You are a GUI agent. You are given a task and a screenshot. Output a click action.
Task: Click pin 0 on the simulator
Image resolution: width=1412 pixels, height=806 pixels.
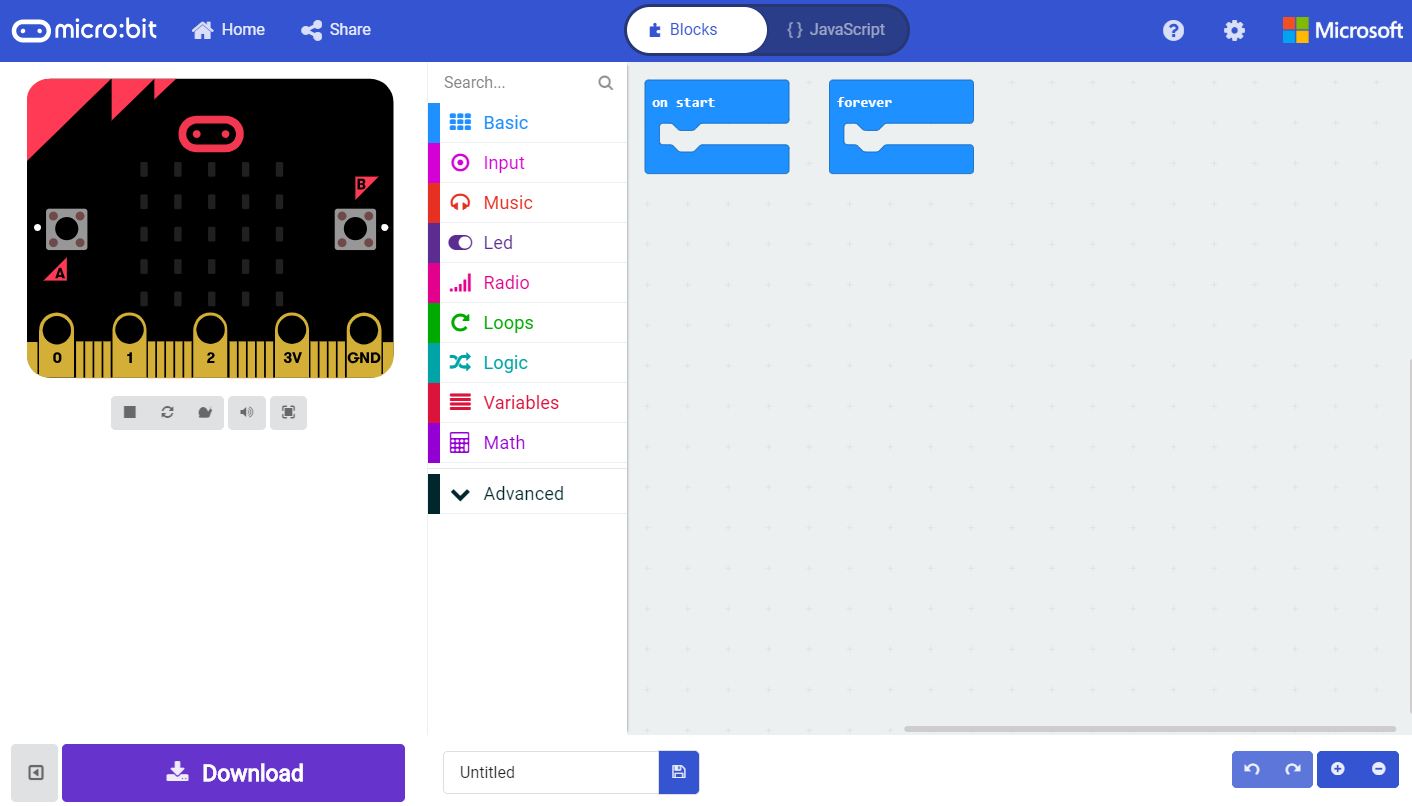coord(57,345)
